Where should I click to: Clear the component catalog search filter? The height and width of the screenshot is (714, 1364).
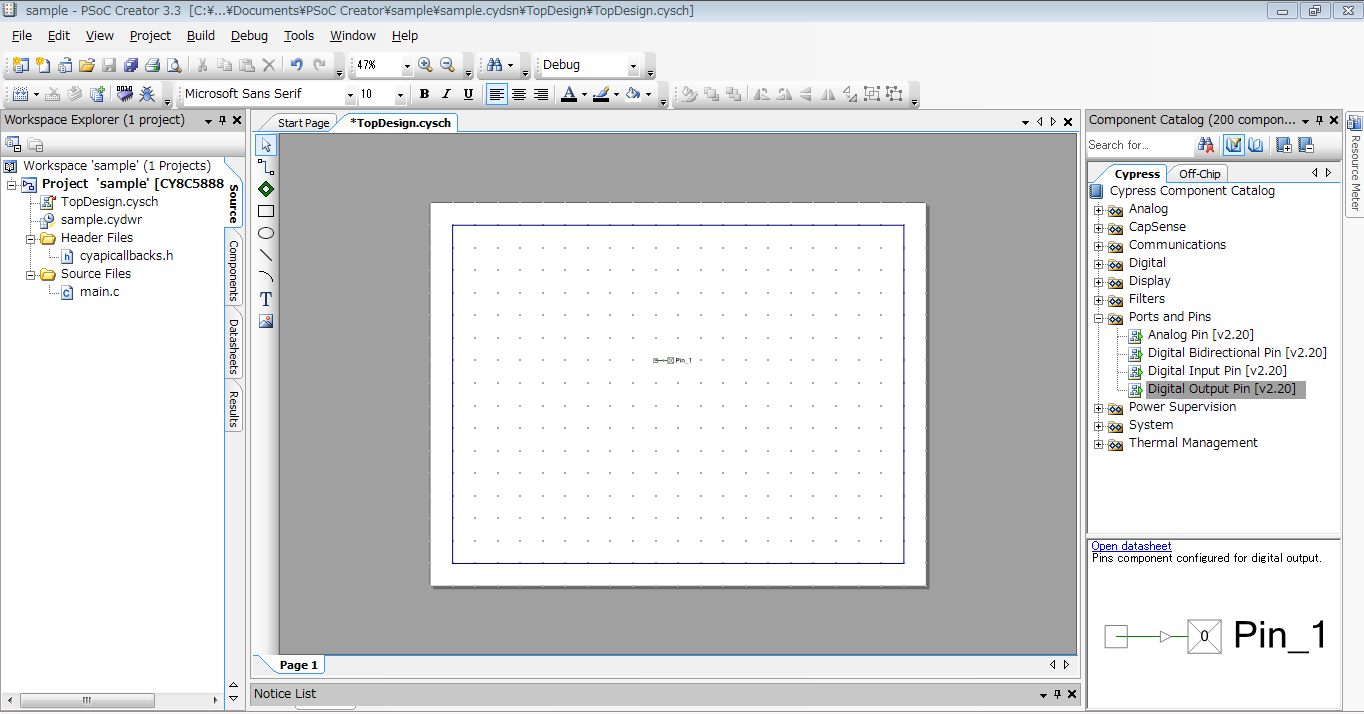pyautogui.click(x=1206, y=145)
